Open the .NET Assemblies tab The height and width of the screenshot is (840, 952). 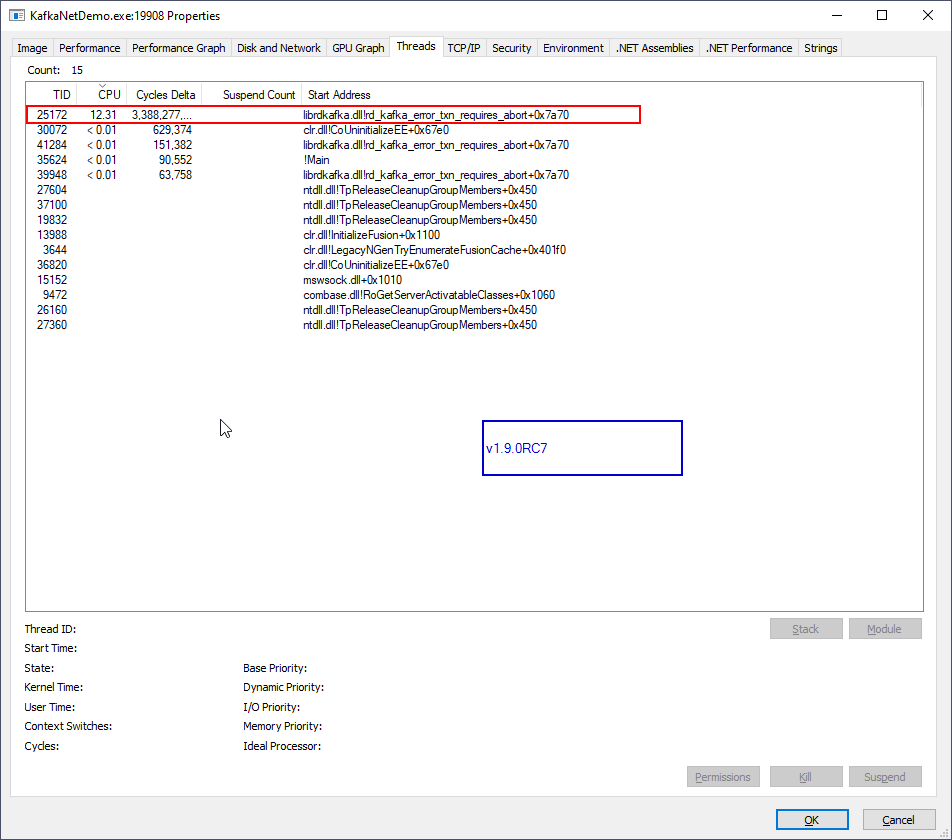click(655, 47)
